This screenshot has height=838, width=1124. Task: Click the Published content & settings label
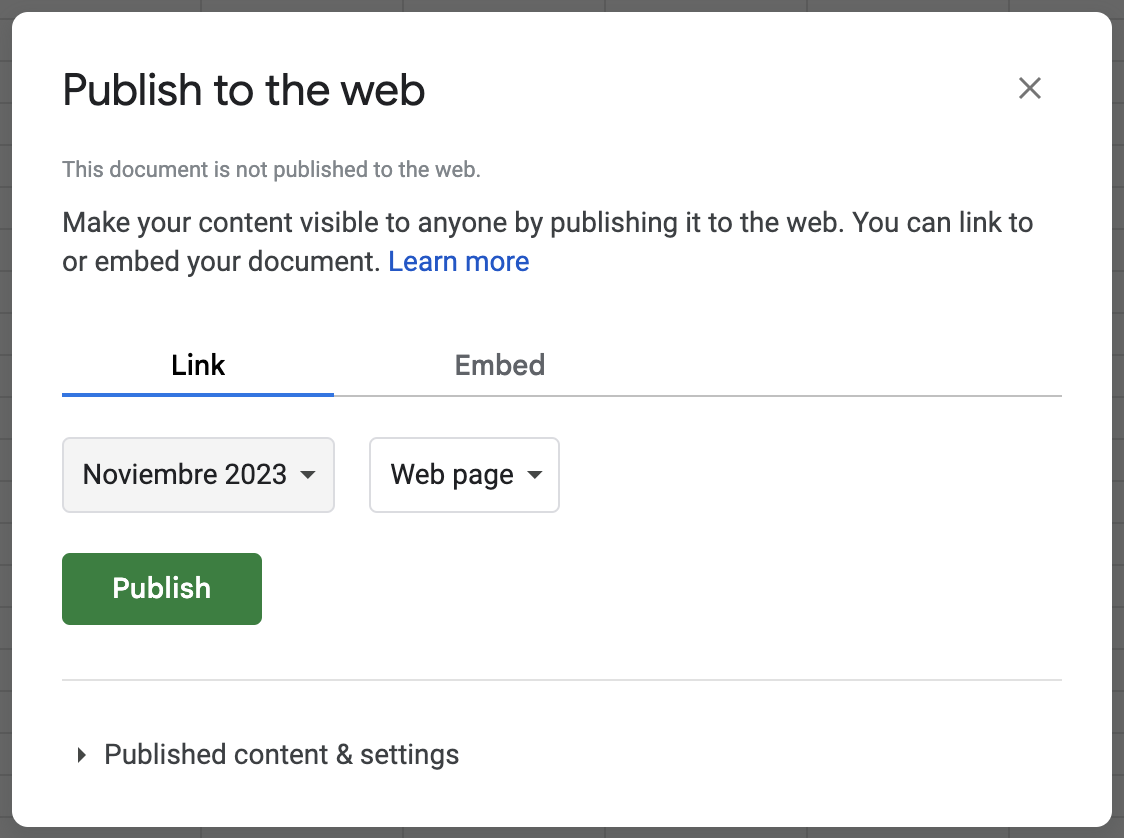281,754
